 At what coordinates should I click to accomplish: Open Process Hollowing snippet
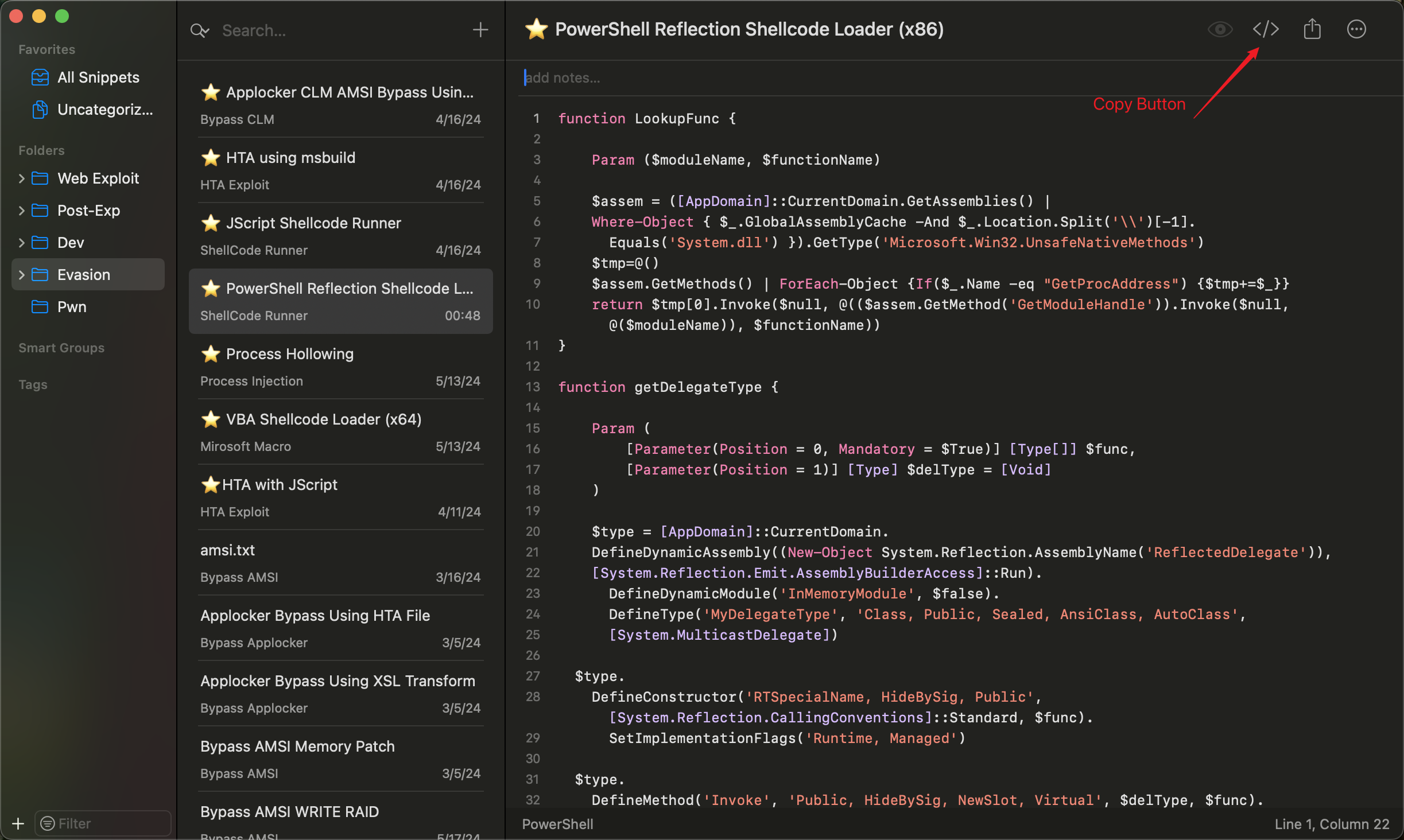(341, 367)
